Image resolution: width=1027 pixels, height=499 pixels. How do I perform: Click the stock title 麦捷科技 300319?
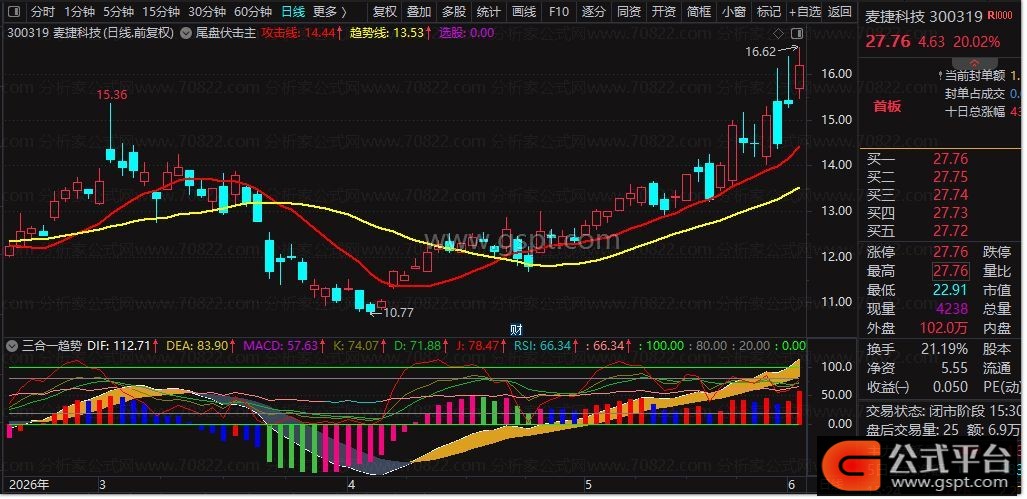(924, 16)
